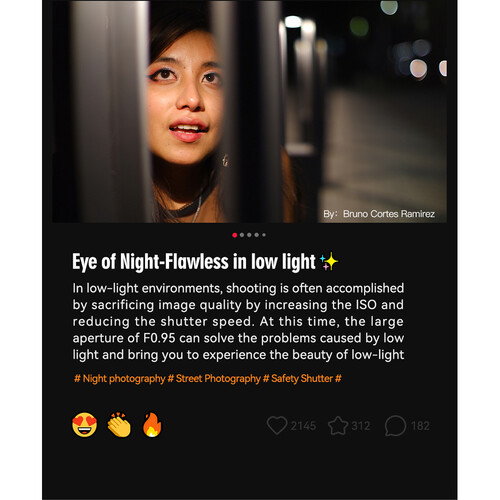Image resolution: width=500 pixels, height=500 pixels.
Task: React with heart-eyes emoji
Action: 85,425
